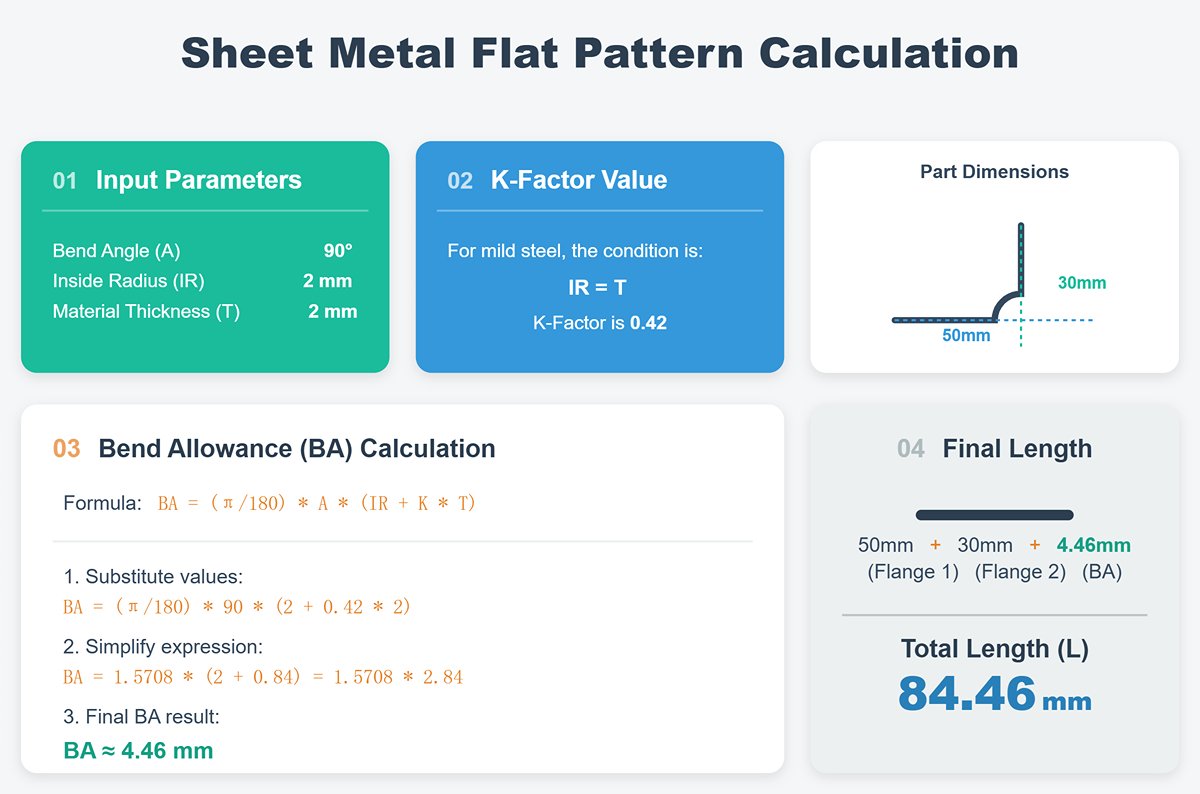This screenshot has width=1200, height=794.
Task: Select the Inside Radius 2 mm value
Action: click(x=328, y=281)
